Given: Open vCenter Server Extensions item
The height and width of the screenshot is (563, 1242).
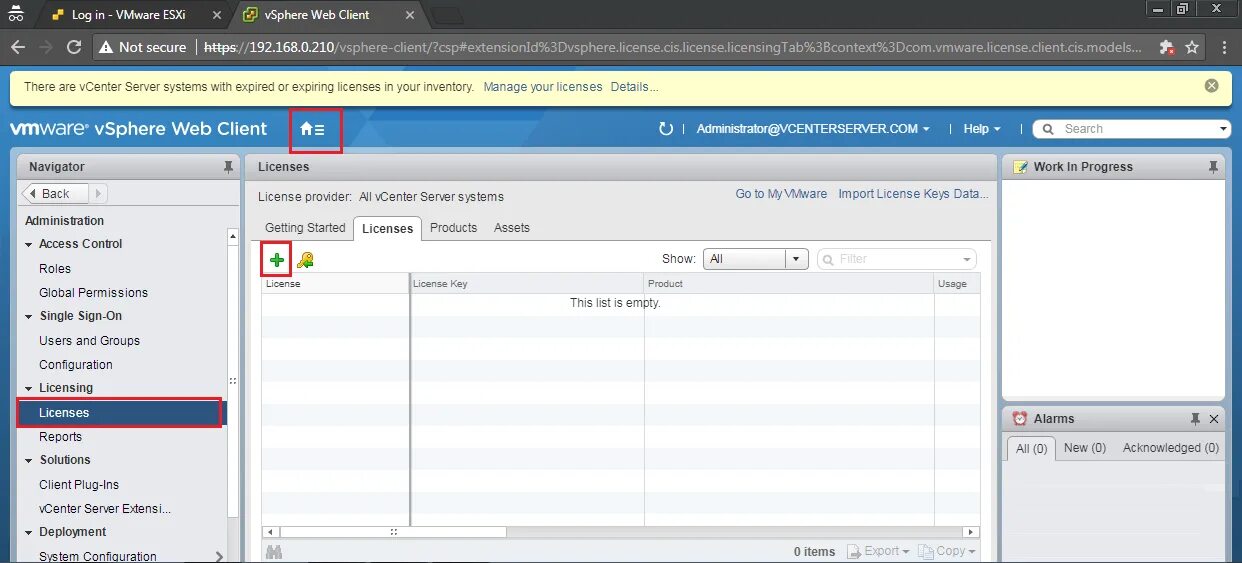Looking at the screenshot, I should (x=105, y=509).
